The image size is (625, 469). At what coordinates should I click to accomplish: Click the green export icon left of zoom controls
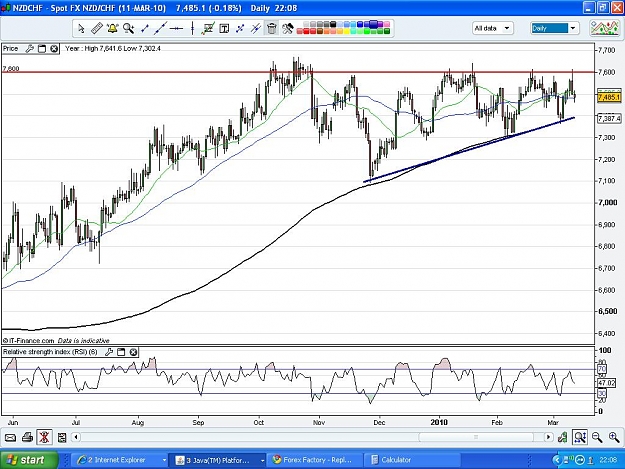coord(562,438)
